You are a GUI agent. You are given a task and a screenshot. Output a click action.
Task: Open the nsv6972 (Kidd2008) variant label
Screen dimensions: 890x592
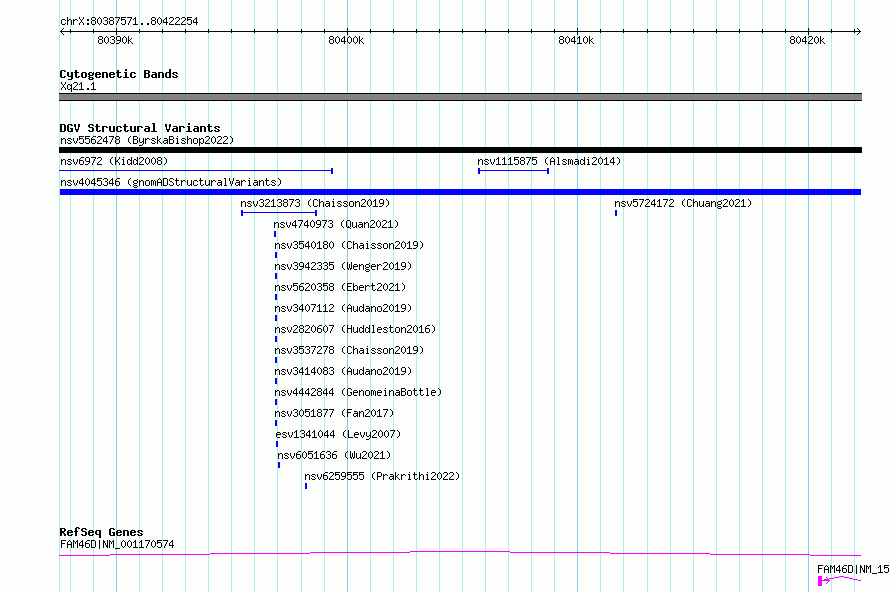tap(114, 161)
